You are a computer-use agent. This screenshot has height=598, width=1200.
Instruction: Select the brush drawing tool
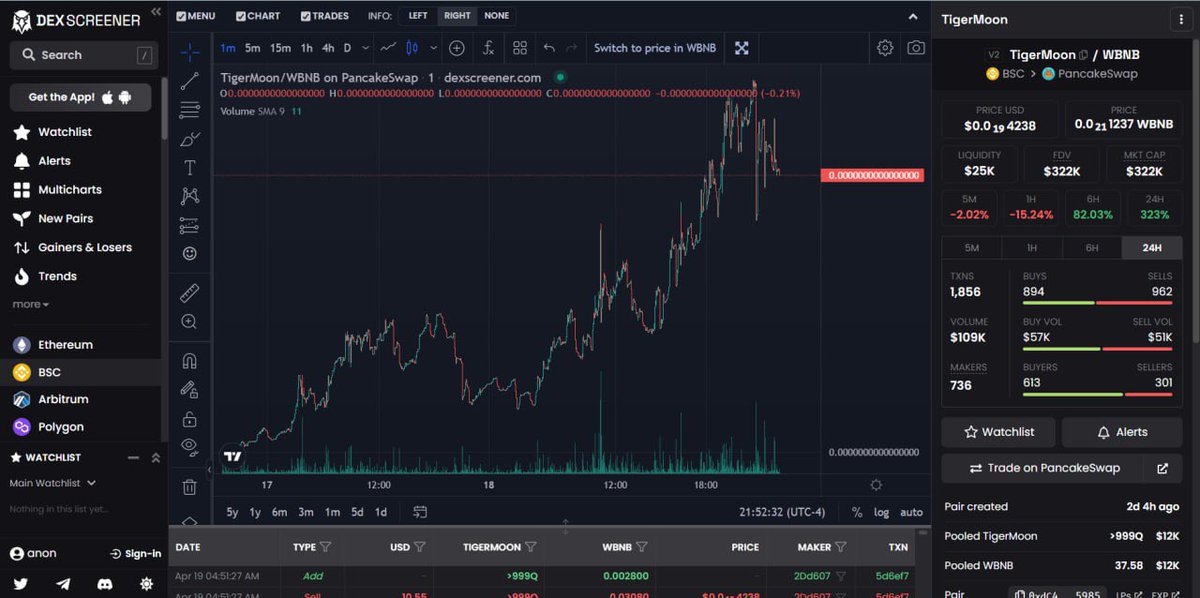point(190,139)
